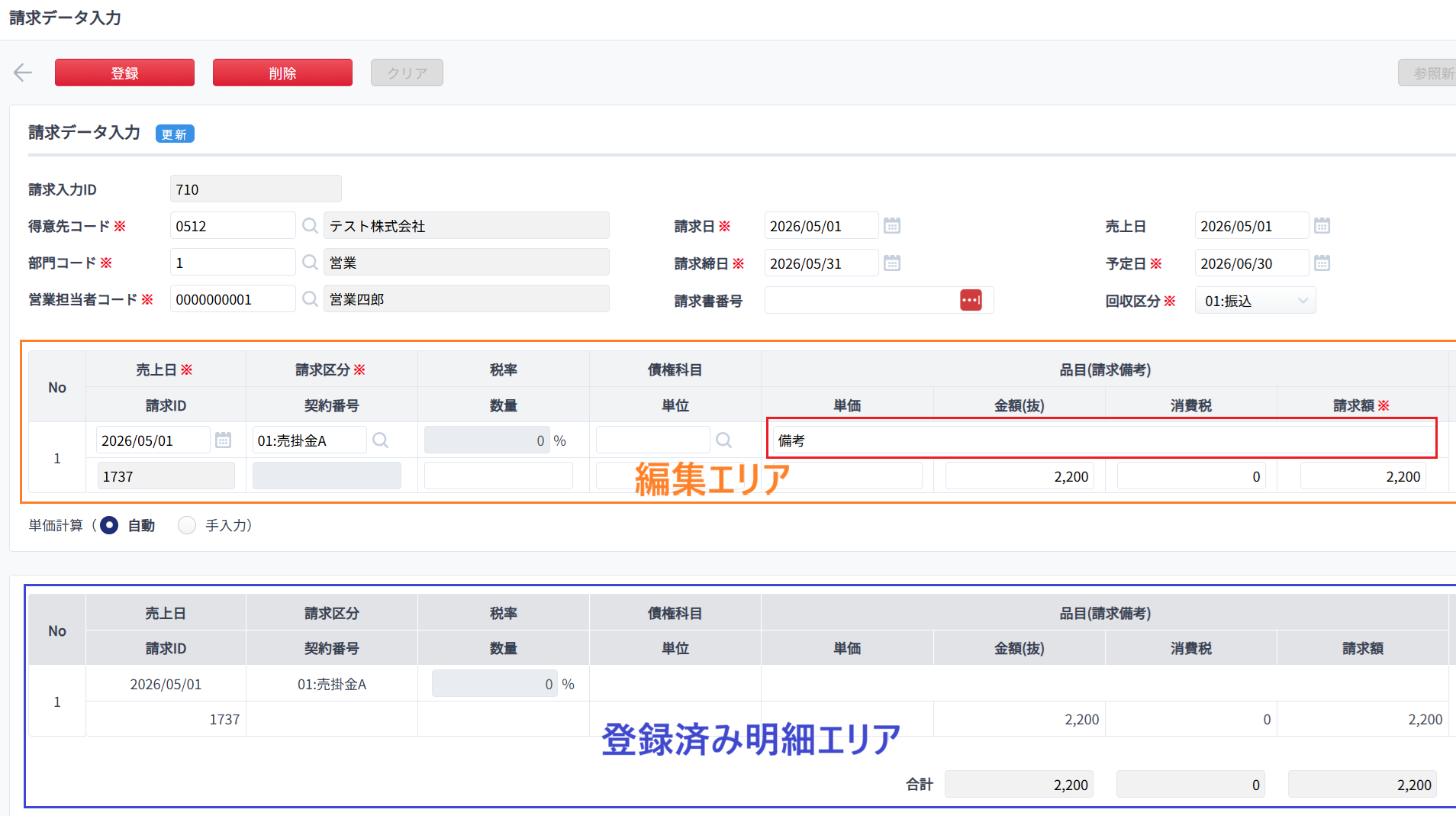Click the grey クリア button
Image resolution: width=1456 pixels, height=816 pixels.
pos(407,73)
